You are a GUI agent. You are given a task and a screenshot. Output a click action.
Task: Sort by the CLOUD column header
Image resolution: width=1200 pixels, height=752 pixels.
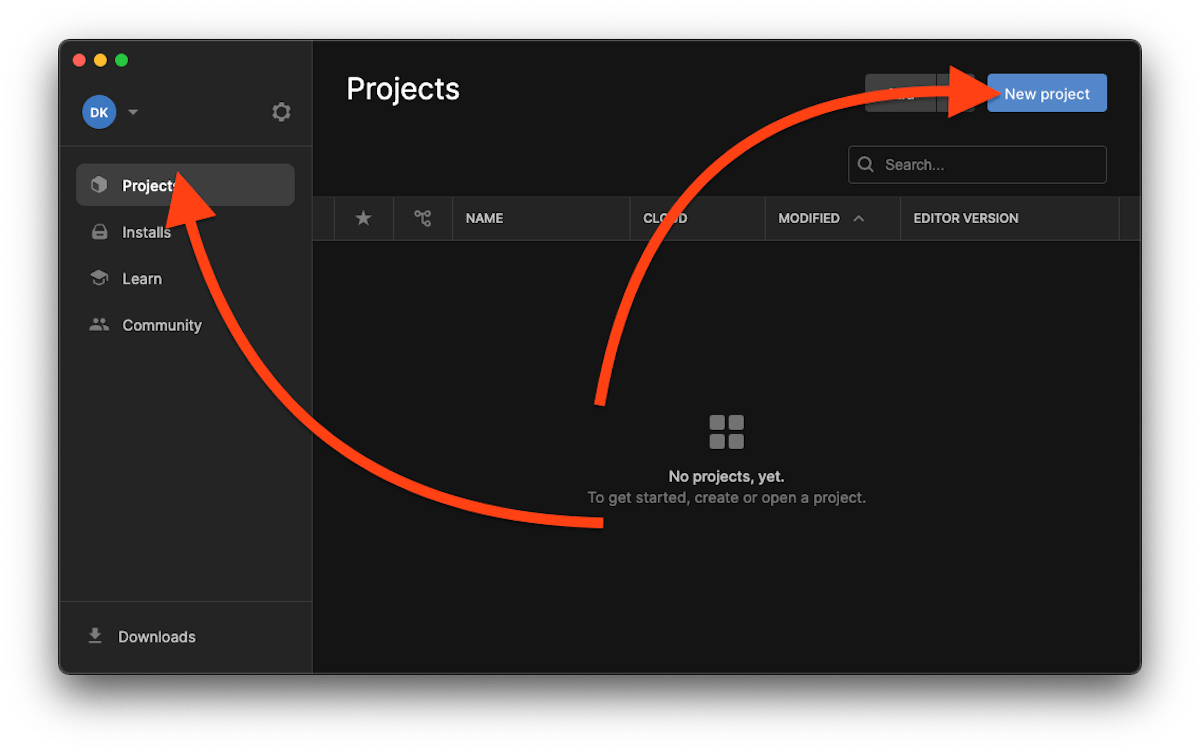click(665, 218)
